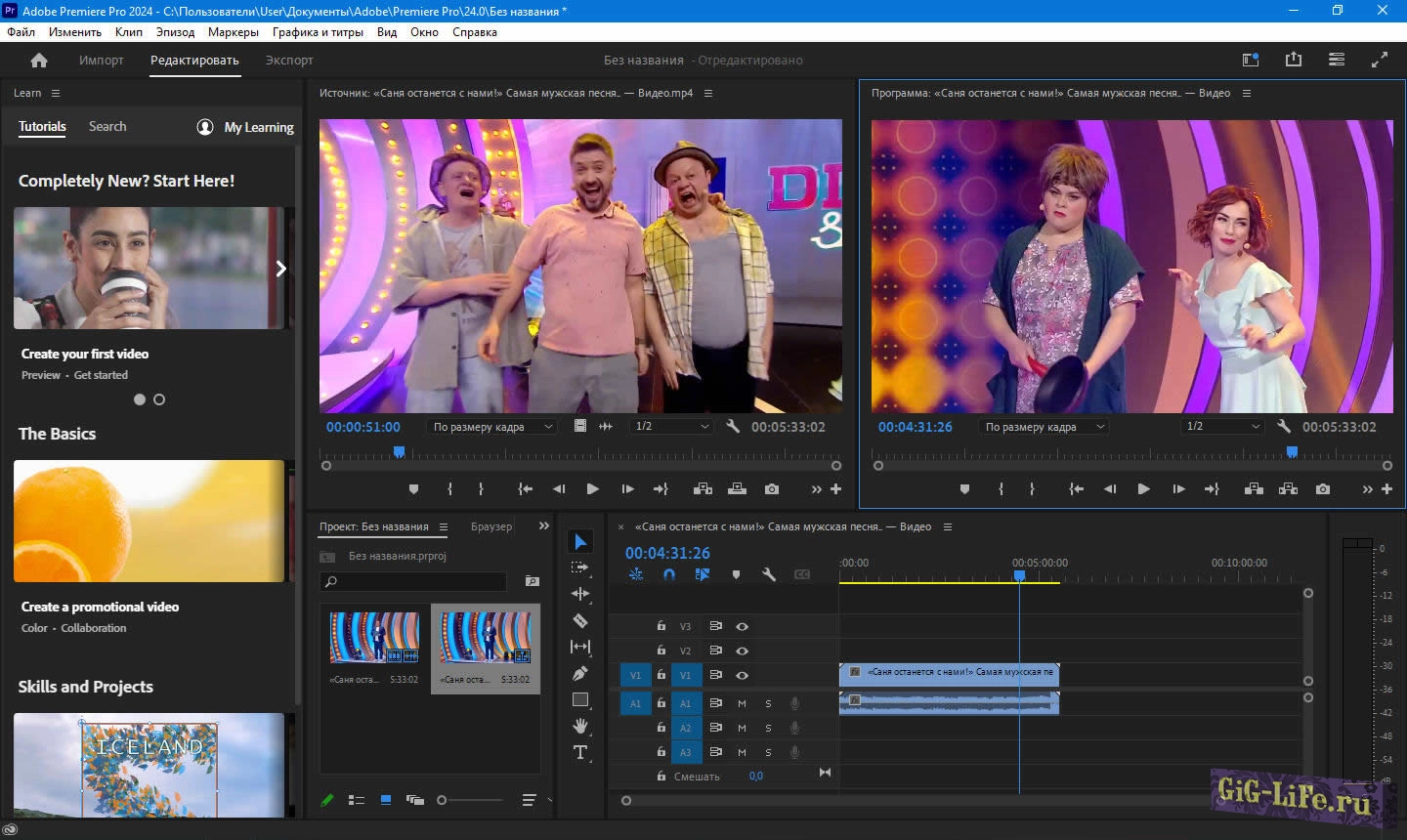Viewport: 1407px width, 840px height.
Task: Hide the V3 track output eye
Action: [742, 626]
